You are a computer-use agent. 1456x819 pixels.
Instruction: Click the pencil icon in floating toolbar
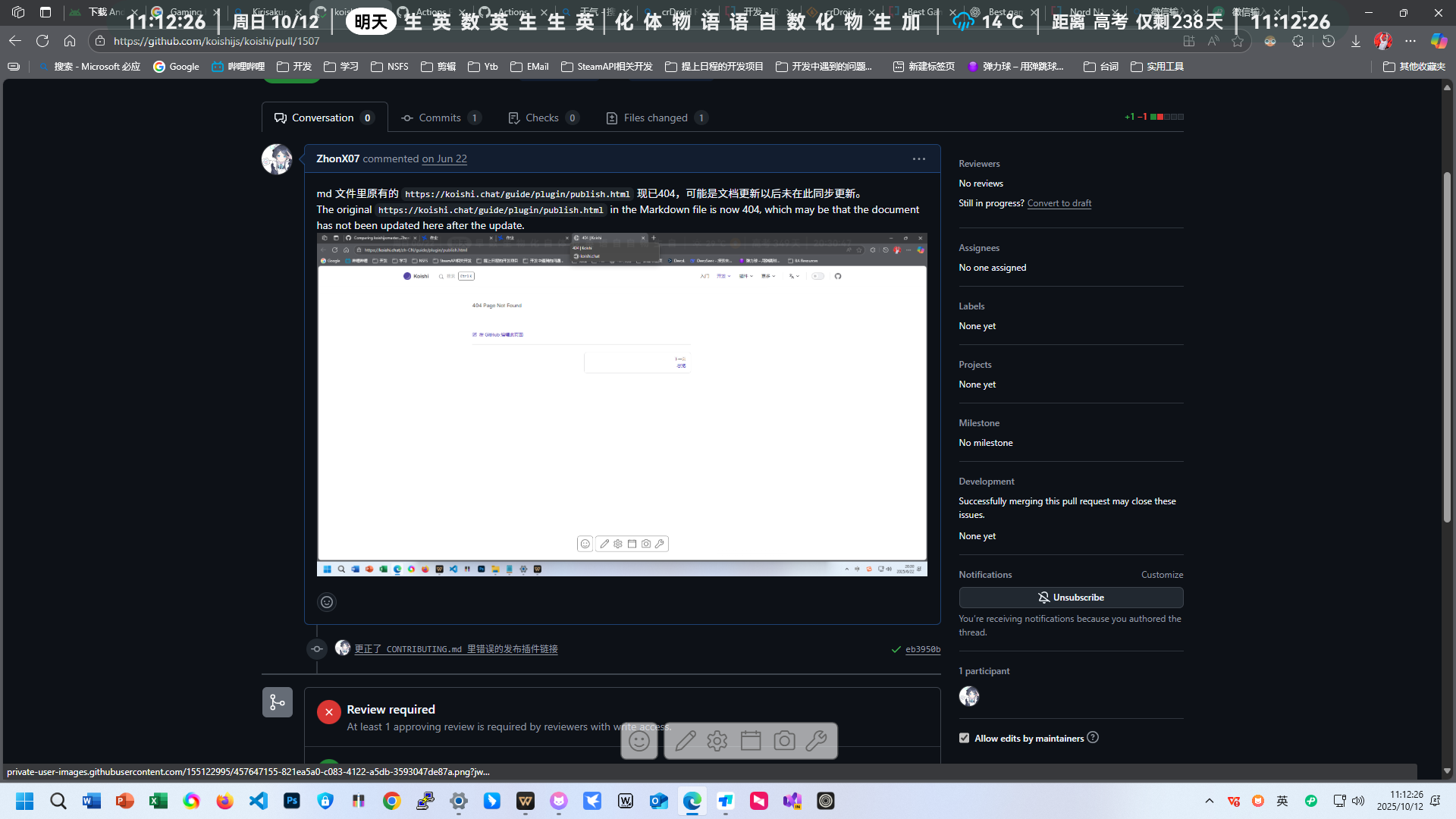tap(686, 741)
